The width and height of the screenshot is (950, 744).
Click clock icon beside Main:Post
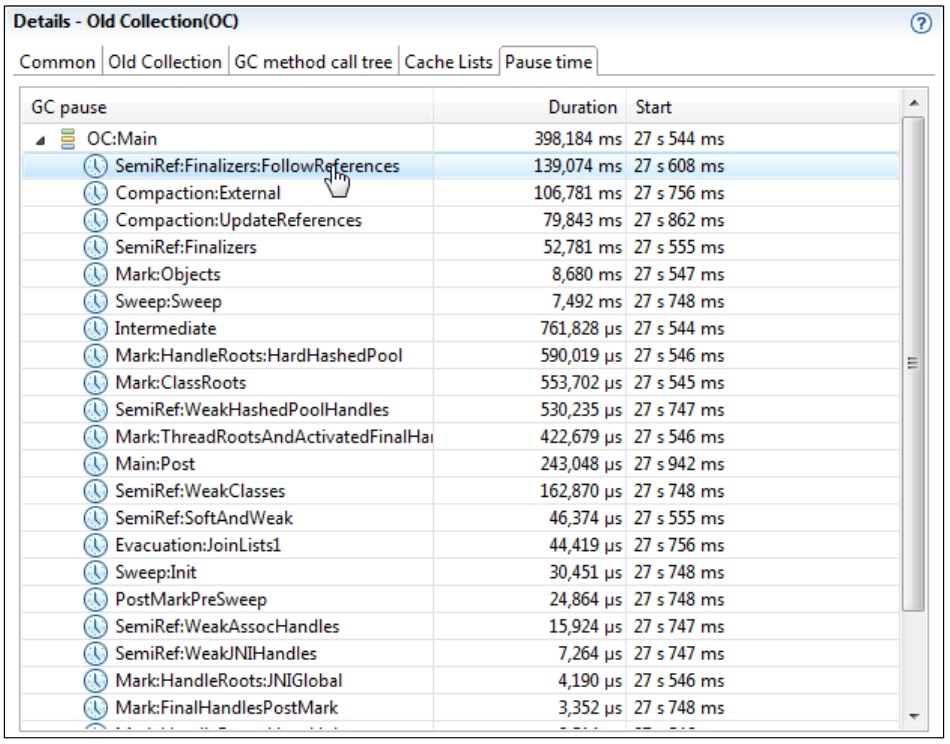pos(95,464)
